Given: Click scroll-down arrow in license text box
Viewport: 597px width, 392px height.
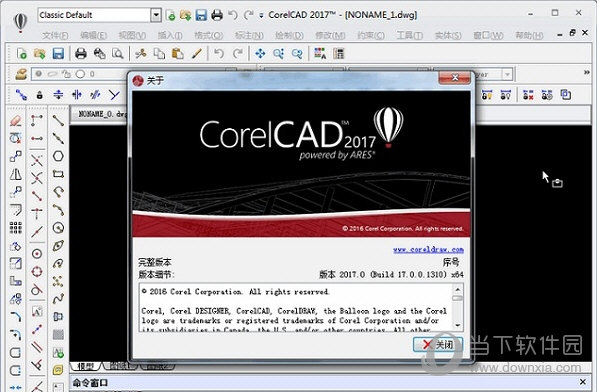Looking at the screenshot, I should tap(458, 325).
